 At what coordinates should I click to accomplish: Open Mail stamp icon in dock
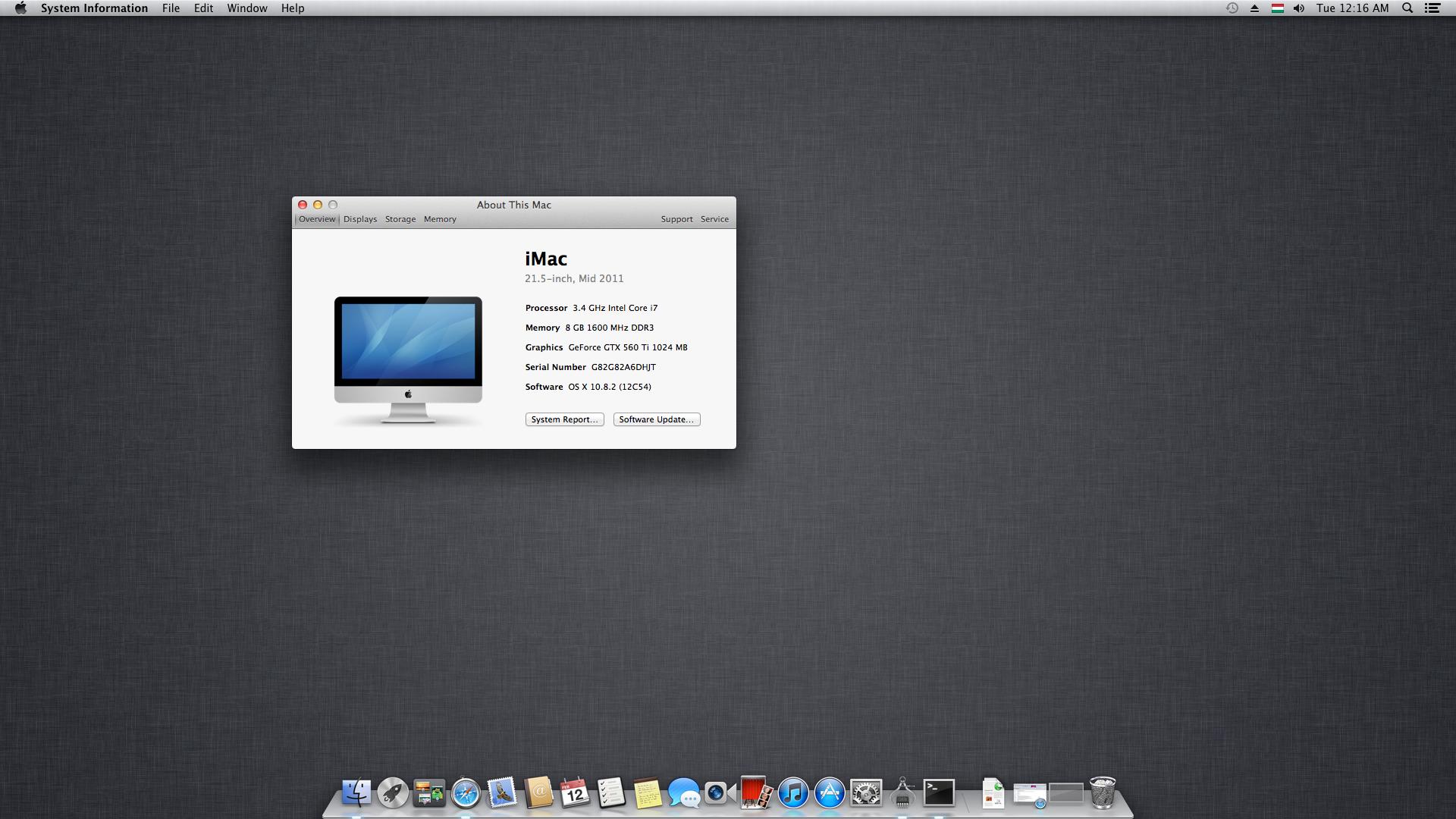(x=502, y=793)
